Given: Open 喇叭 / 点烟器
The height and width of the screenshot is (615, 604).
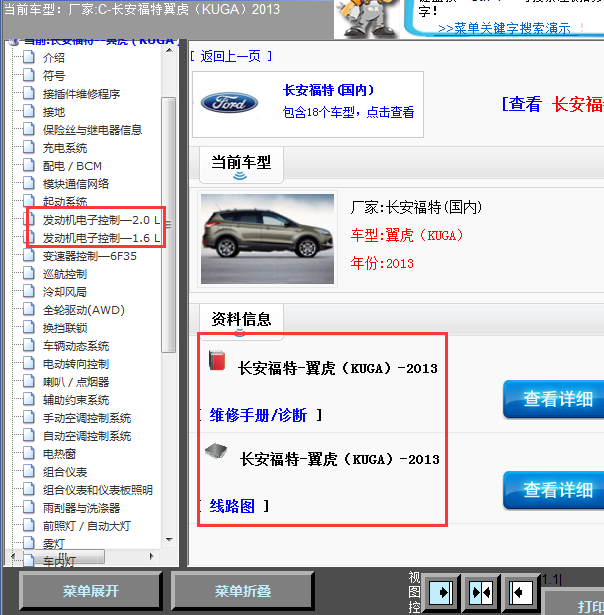Looking at the screenshot, I should 76,382.
